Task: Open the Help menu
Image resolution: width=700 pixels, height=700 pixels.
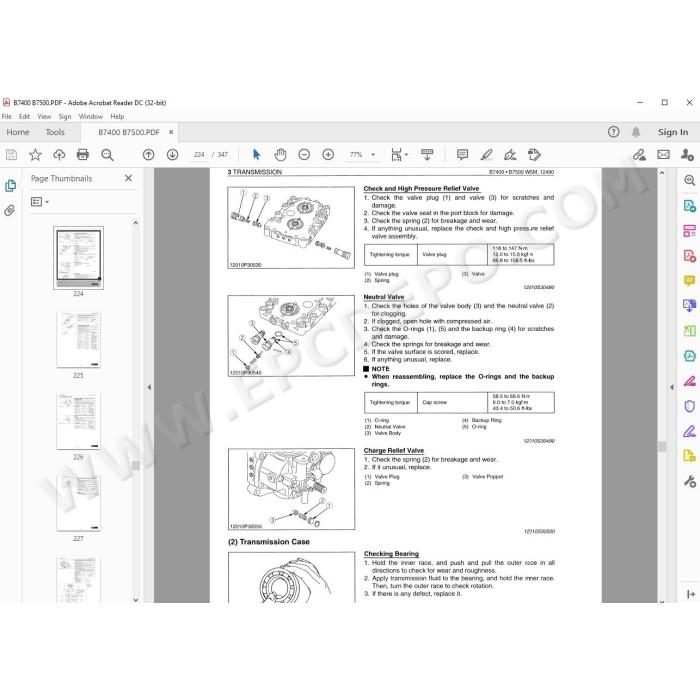Action: click(x=117, y=117)
